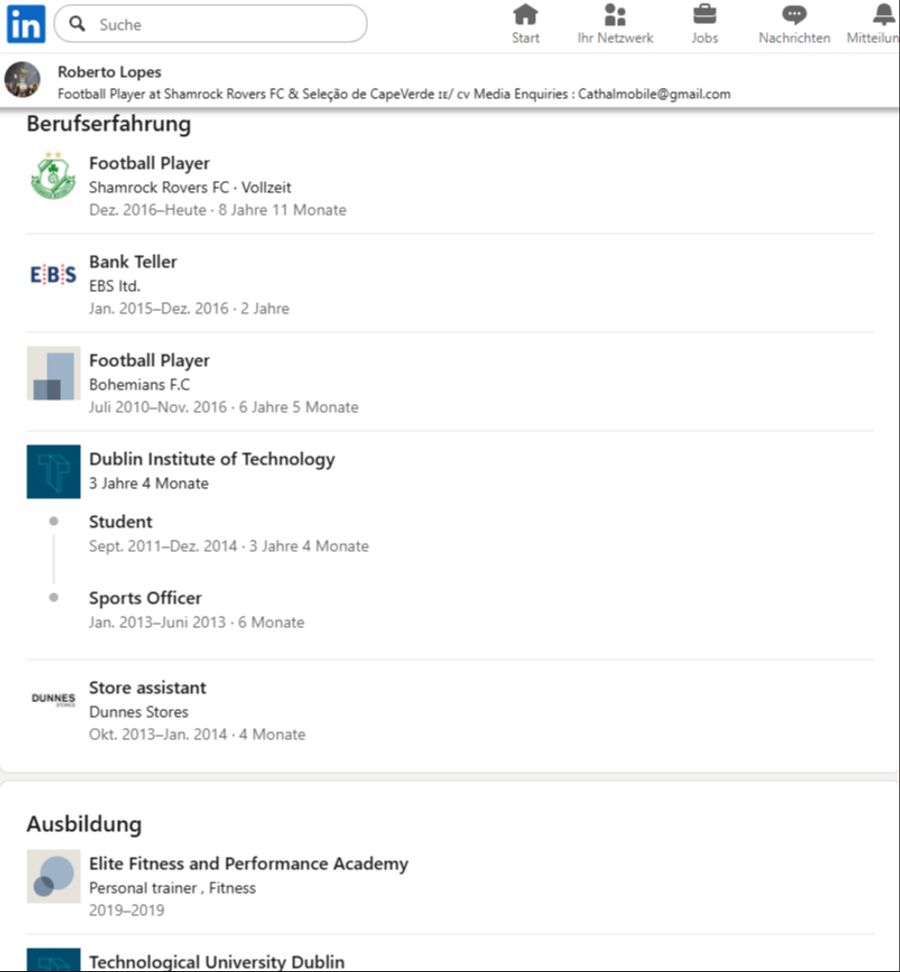This screenshot has width=900, height=972.
Task: Click the search magnifier icon
Action: pos(78,24)
